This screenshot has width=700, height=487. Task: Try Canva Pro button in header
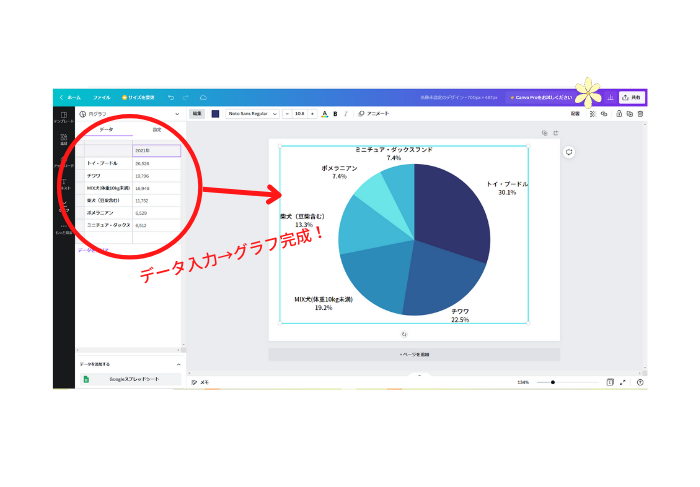pyautogui.click(x=541, y=97)
